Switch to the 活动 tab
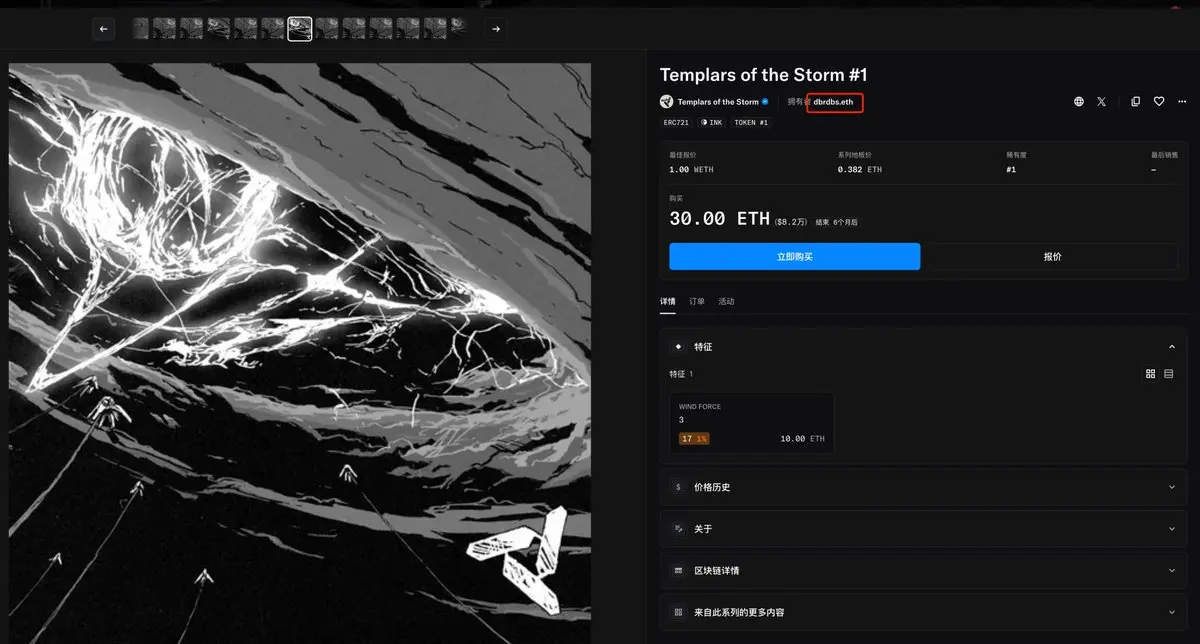This screenshot has width=1200, height=644. pos(726,301)
